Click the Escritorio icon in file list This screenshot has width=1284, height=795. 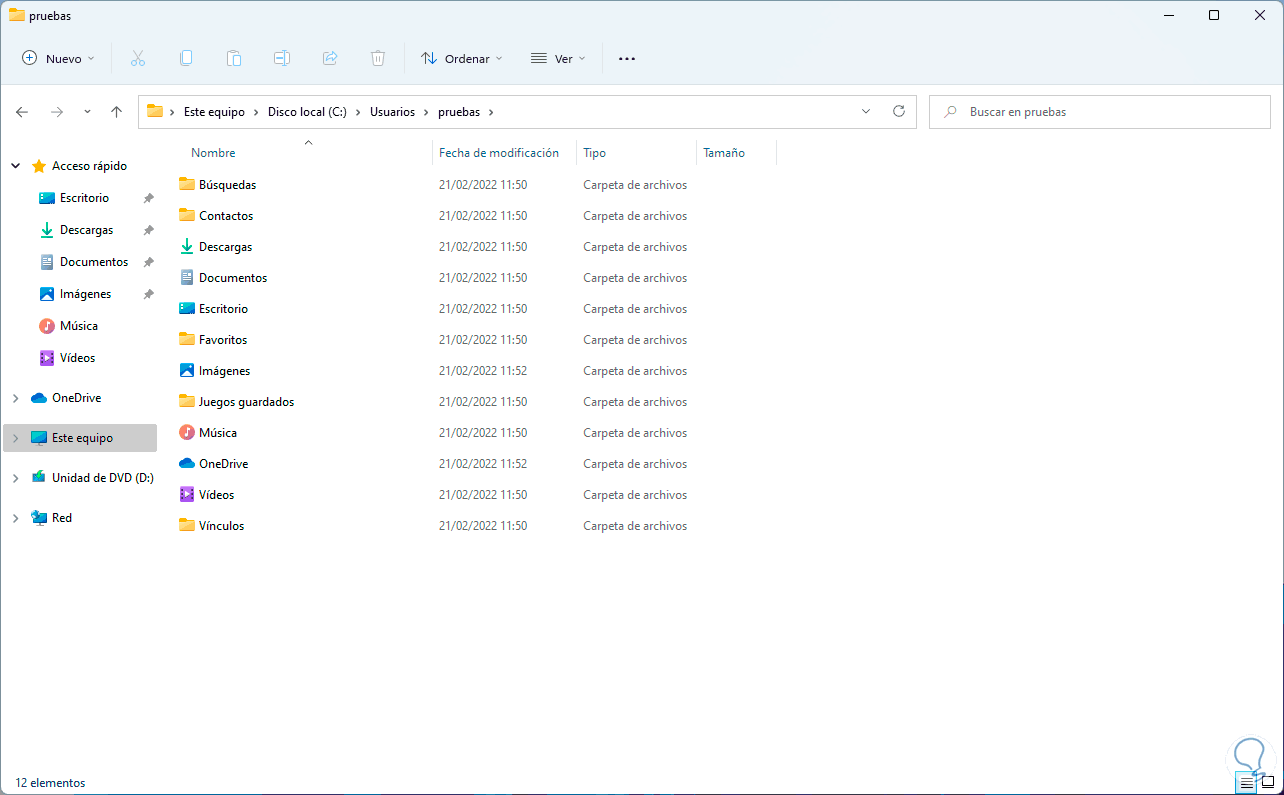[x=186, y=308]
